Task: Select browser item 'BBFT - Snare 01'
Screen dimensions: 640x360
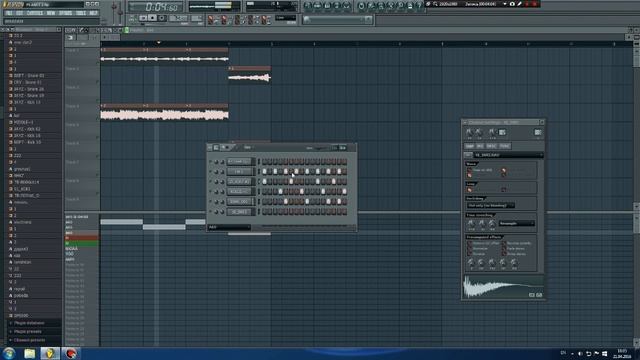Action: (x=29, y=76)
